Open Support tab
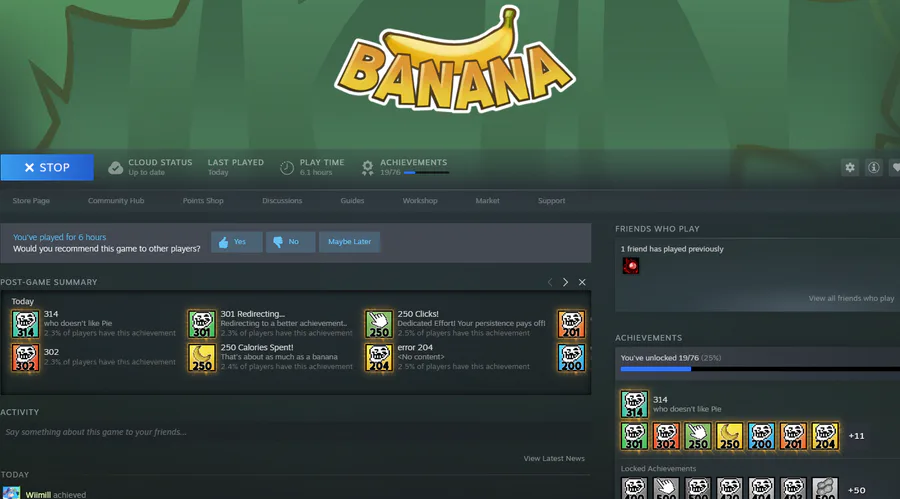The image size is (900, 499). pyautogui.click(x=552, y=200)
